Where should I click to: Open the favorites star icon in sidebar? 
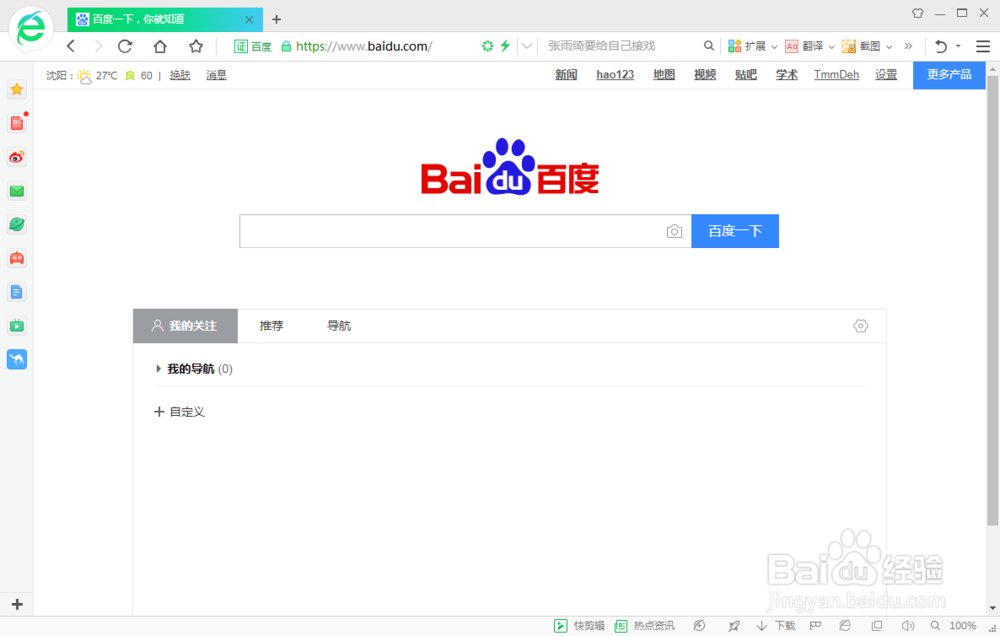(x=16, y=88)
